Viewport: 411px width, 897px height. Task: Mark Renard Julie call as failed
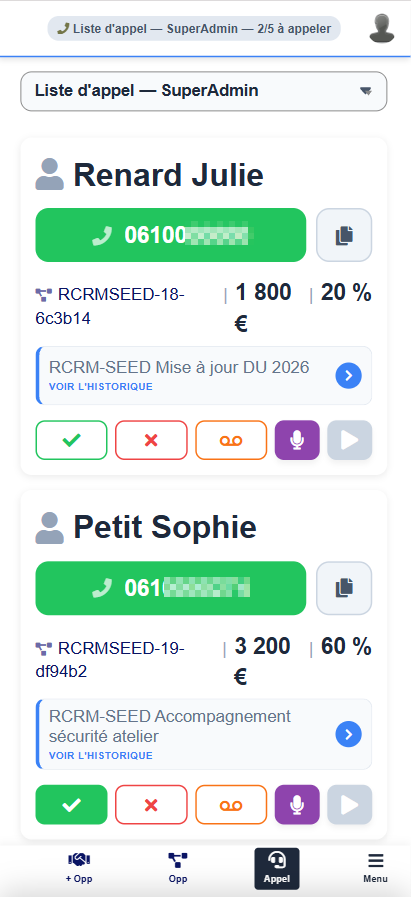coord(151,440)
